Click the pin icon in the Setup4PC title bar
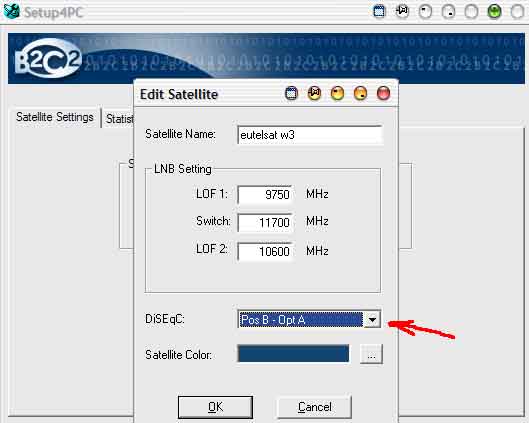Screen dimensions: 529x423 [x=402, y=11]
